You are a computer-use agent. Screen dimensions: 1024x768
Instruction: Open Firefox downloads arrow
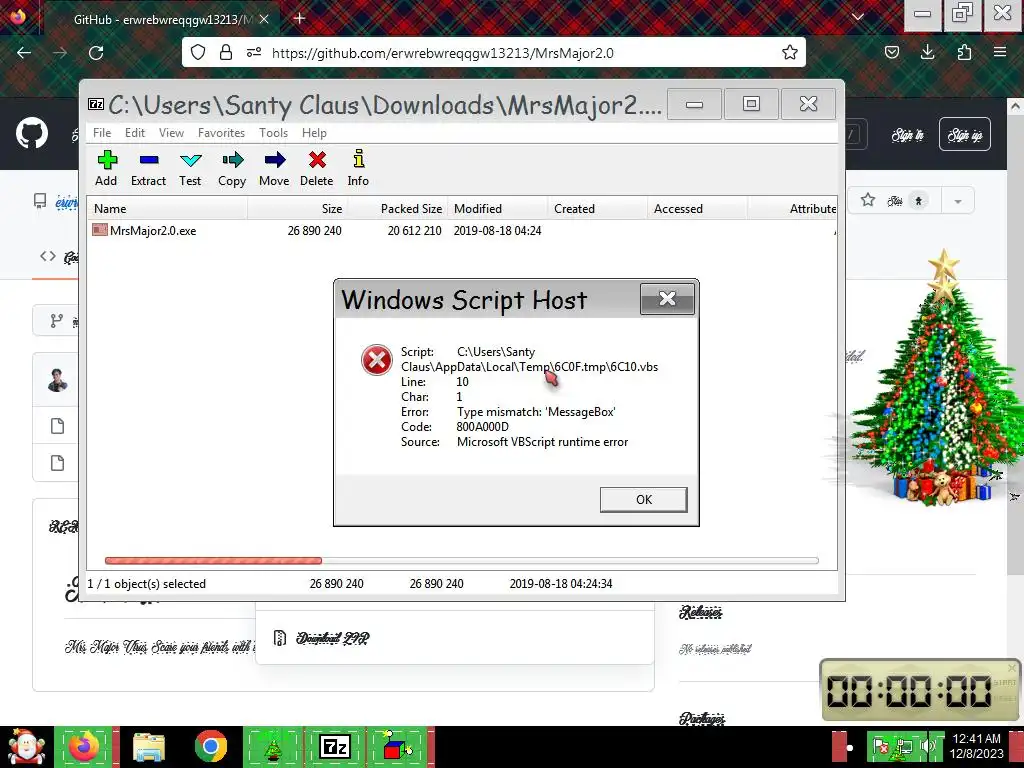[927, 52]
